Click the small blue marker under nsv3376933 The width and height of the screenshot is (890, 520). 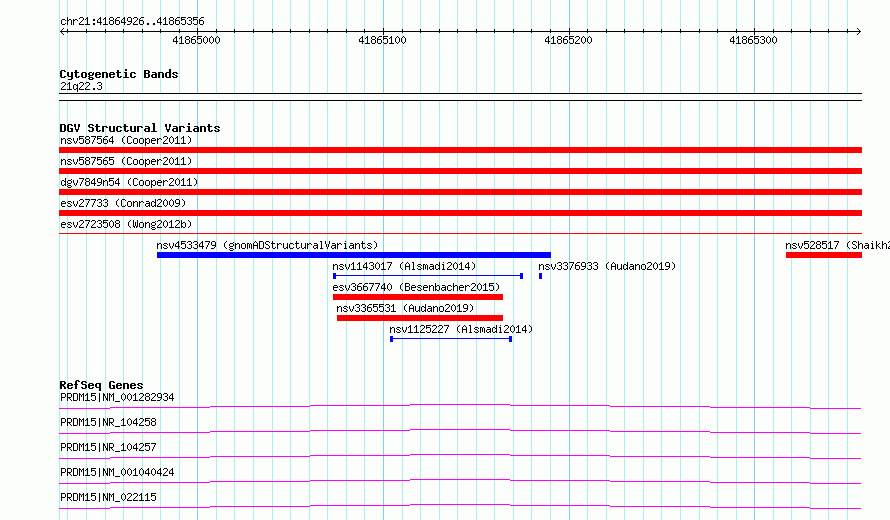[x=540, y=276]
